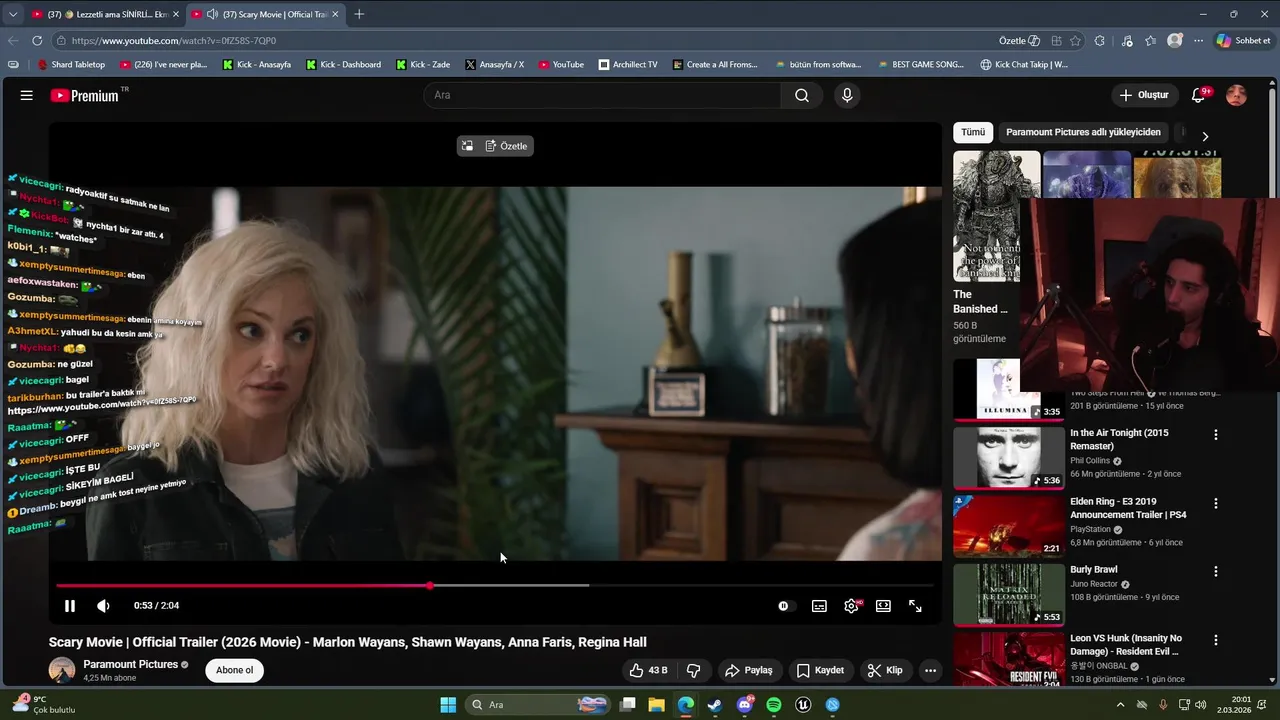This screenshot has height=720, width=1280.
Task: Open options for In the Air Tonight
Action: tap(1216, 435)
